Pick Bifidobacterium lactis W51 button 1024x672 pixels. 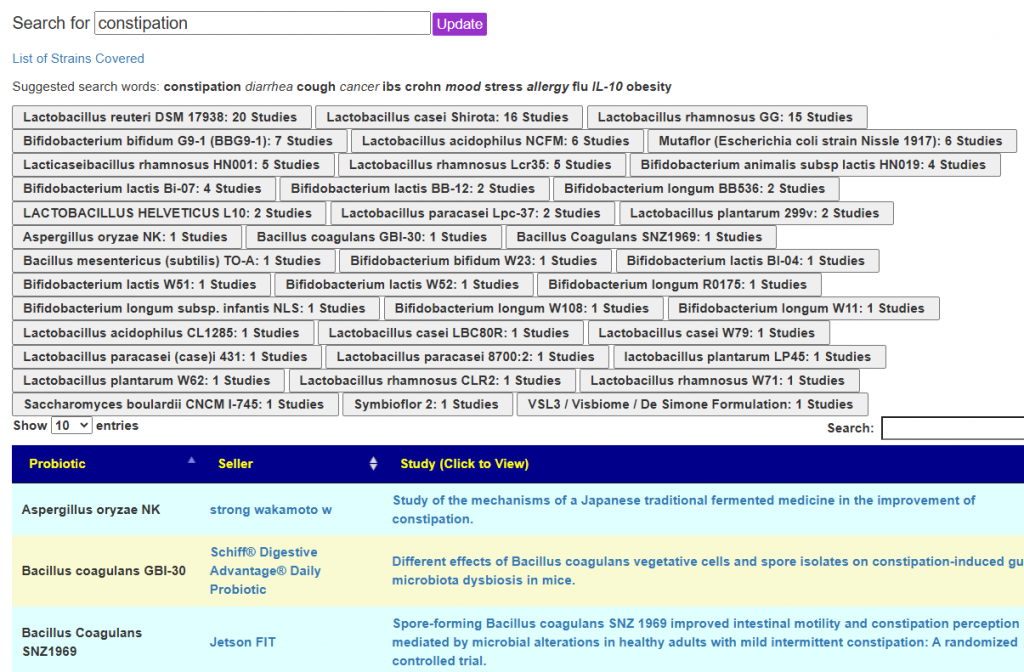pos(140,285)
